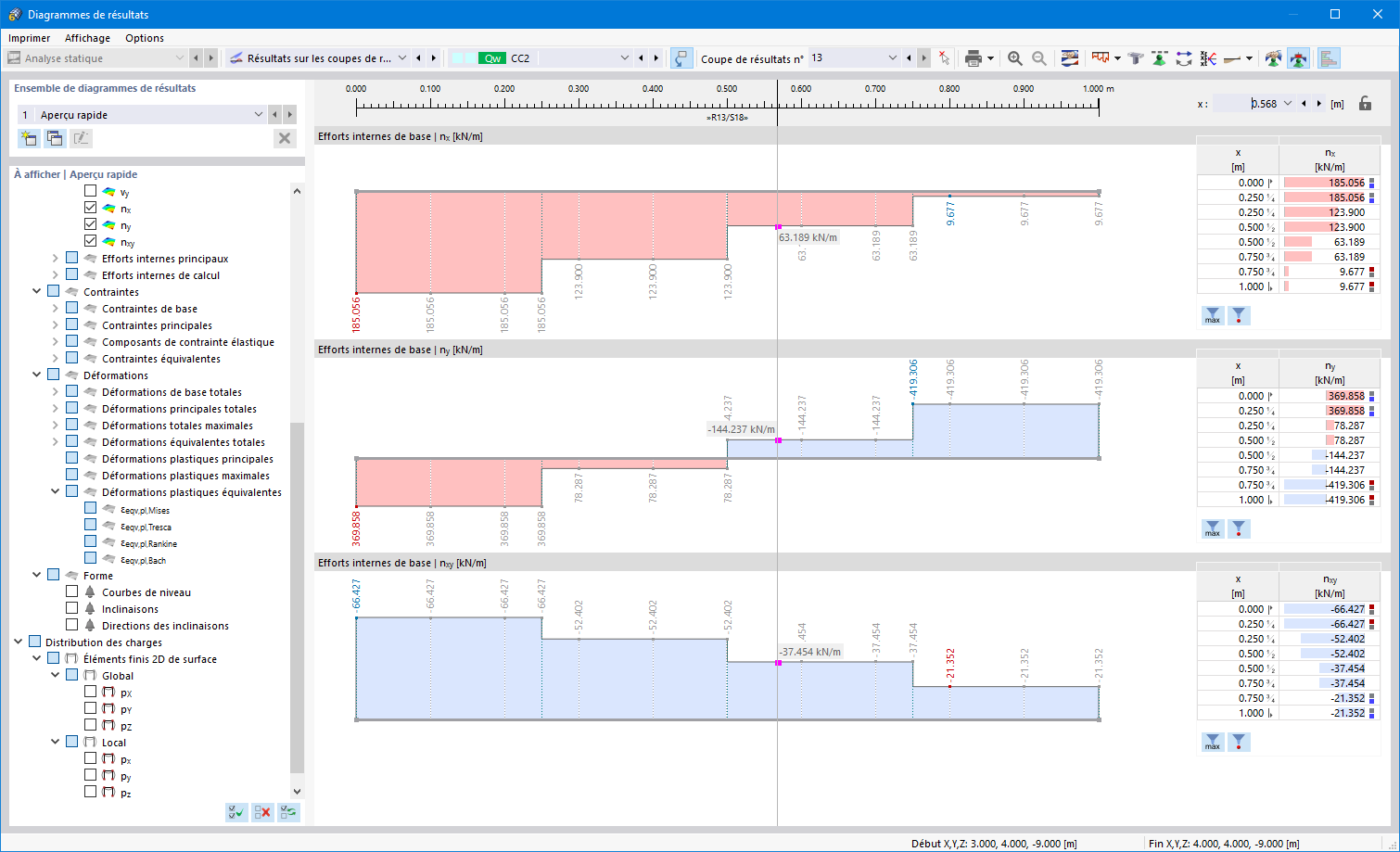Click the 0.568 x position input field
1400x852 pixels.
[x=1245, y=104]
